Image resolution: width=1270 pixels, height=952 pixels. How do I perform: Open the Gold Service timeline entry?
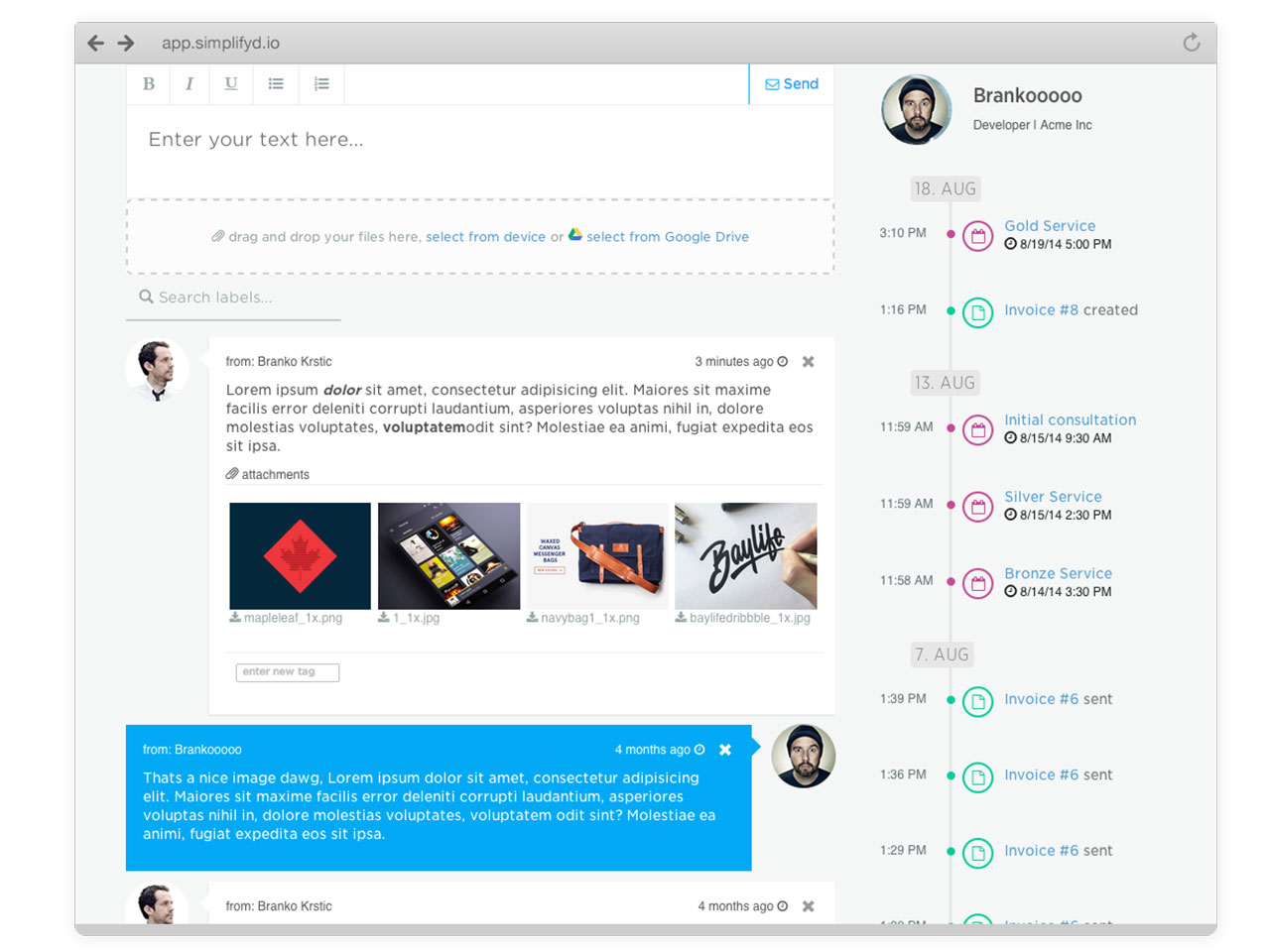coord(1050,226)
